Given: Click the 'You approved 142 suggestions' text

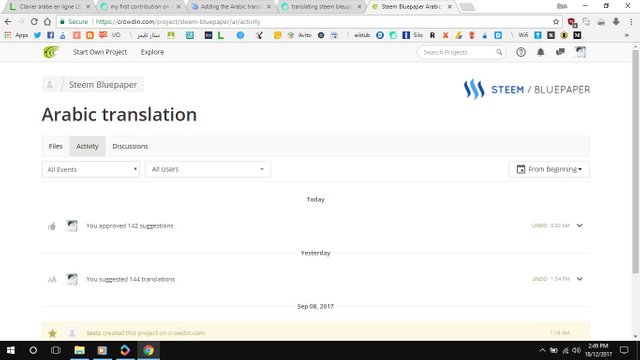Looking at the screenshot, I should 130,226.
